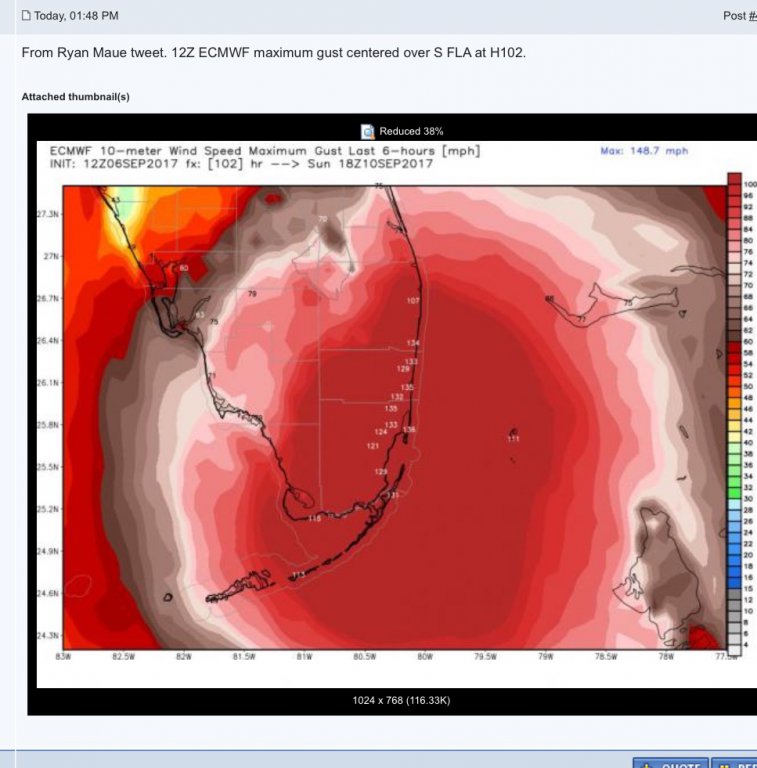Screen dimensions: 757x768
Task: Click the Today, 01:48 PM timestamp
Action: (x=76, y=16)
